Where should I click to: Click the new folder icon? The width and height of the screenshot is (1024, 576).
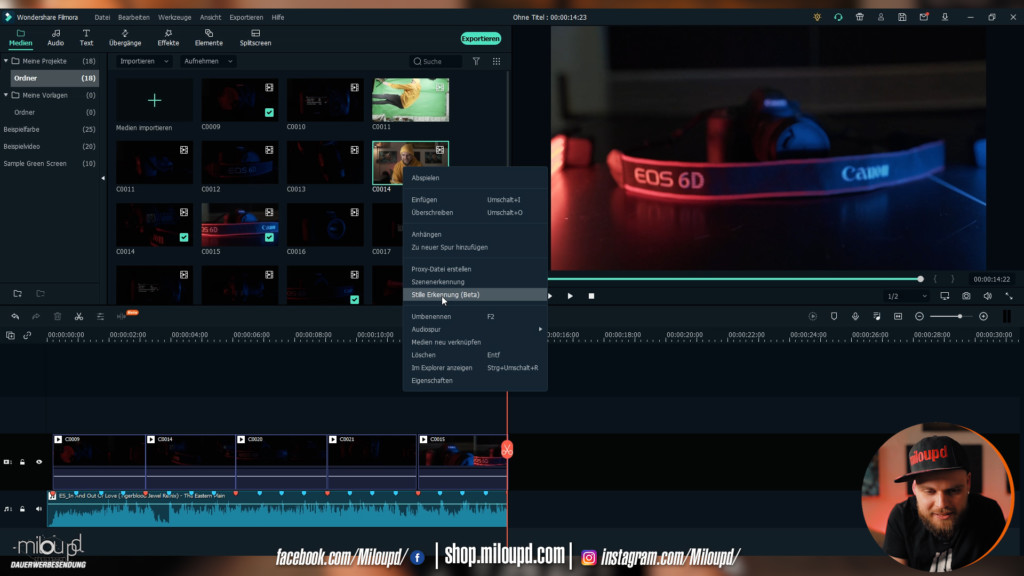click(x=18, y=294)
